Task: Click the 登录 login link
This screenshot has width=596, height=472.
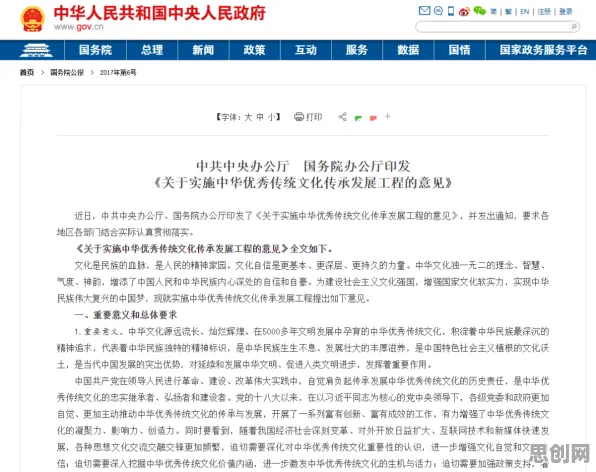Action: coord(566,12)
